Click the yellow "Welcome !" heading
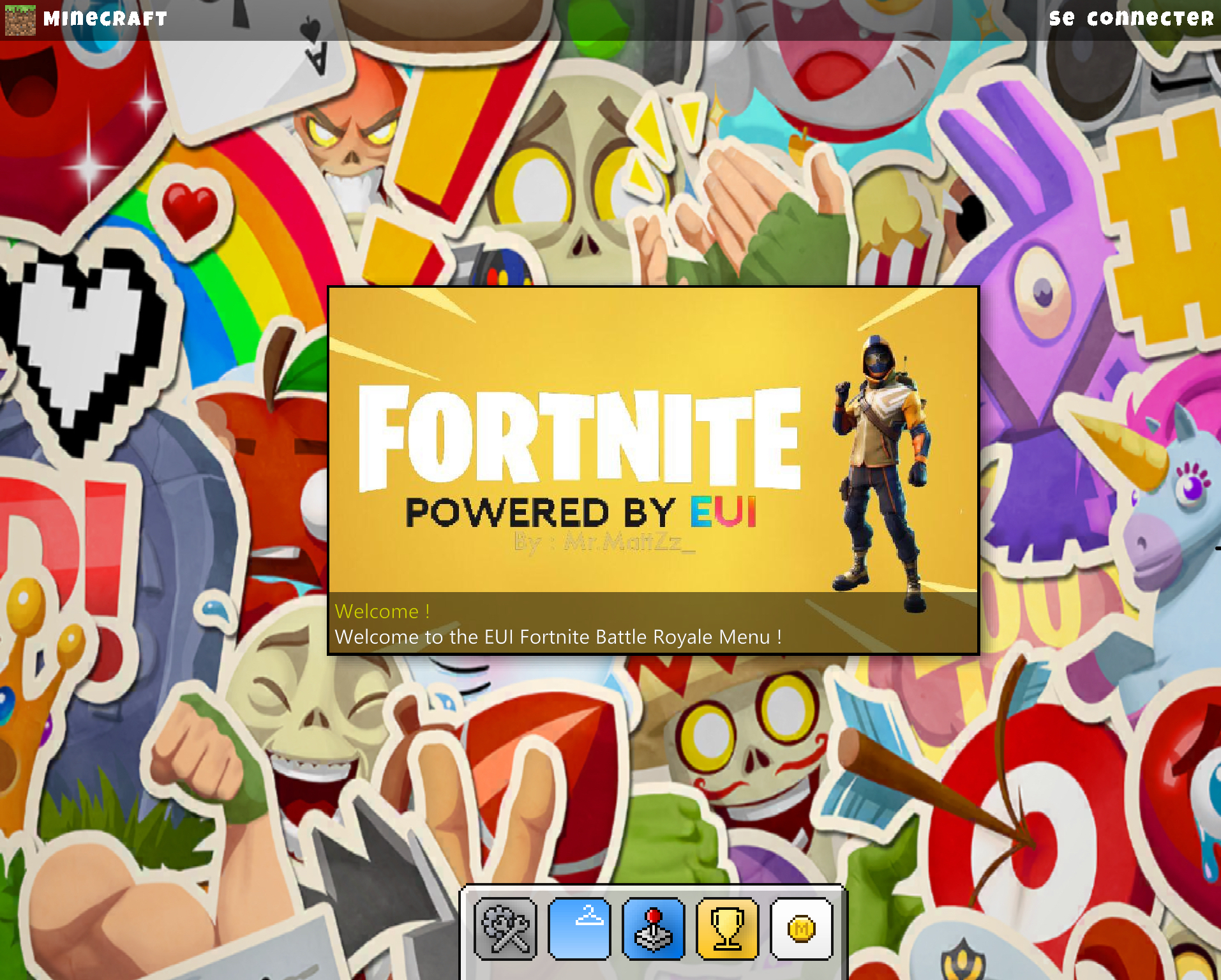 (382, 611)
